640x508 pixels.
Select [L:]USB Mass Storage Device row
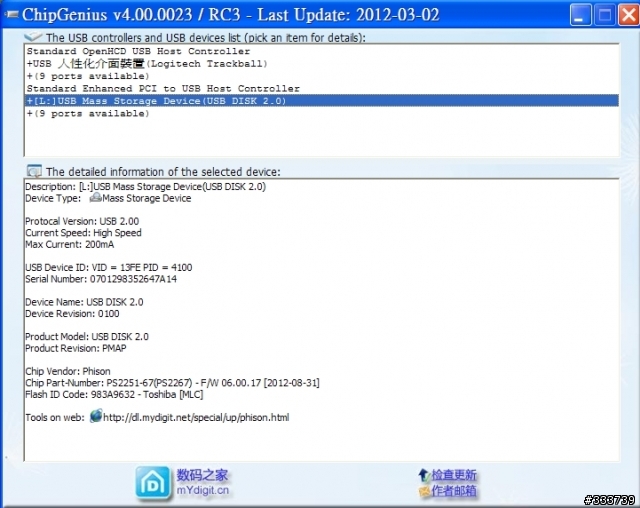tap(322, 101)
